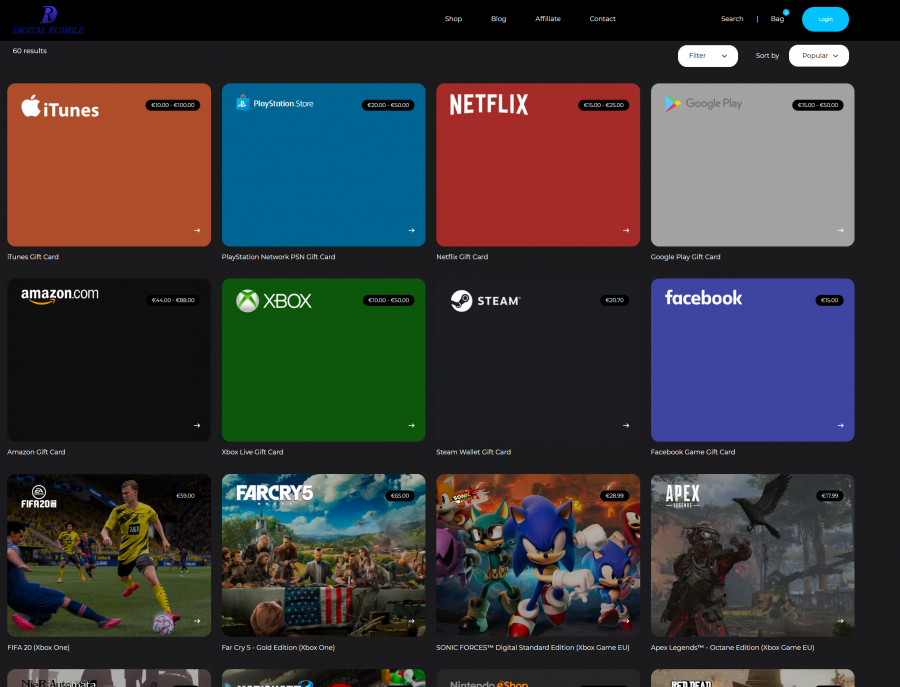Screen dimensions: 900x687
Task: Open Steam Wallet Gift Card title link
Action: tap(474, 452)
